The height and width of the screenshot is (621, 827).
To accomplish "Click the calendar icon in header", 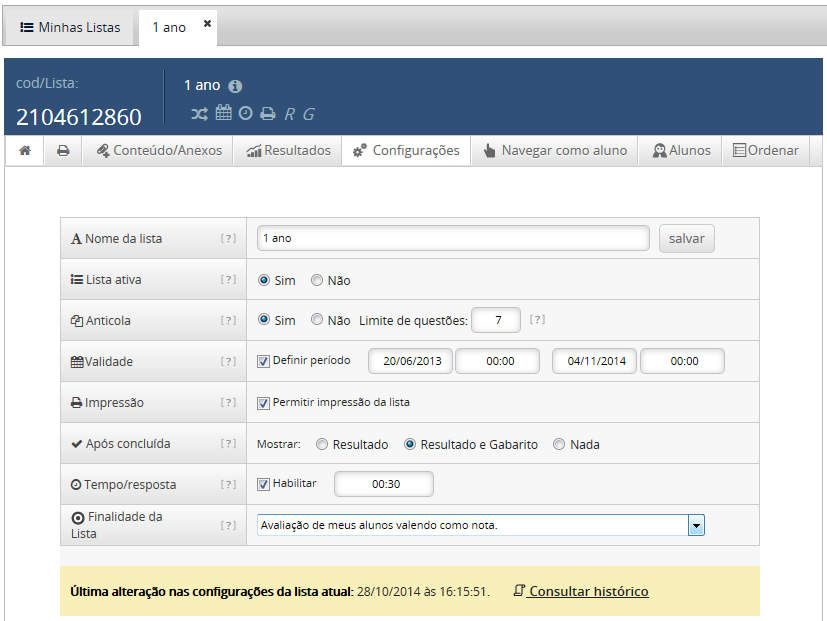I will (x=224, y=113).
